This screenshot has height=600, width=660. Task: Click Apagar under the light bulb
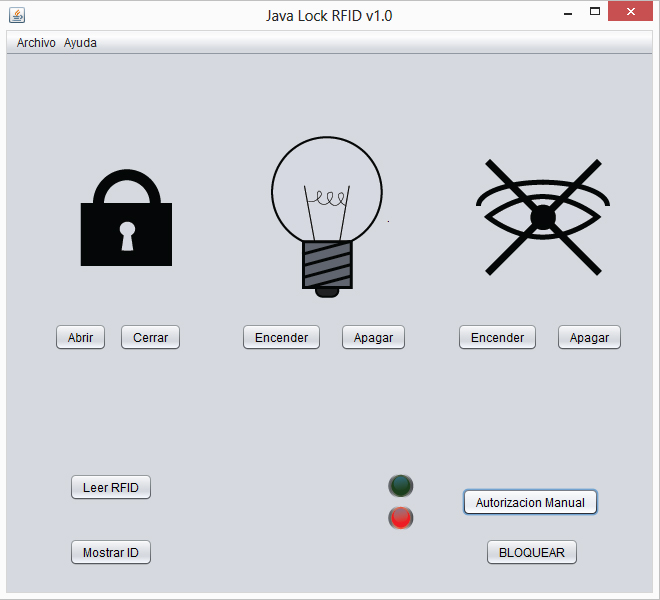(x=373, y=337)
